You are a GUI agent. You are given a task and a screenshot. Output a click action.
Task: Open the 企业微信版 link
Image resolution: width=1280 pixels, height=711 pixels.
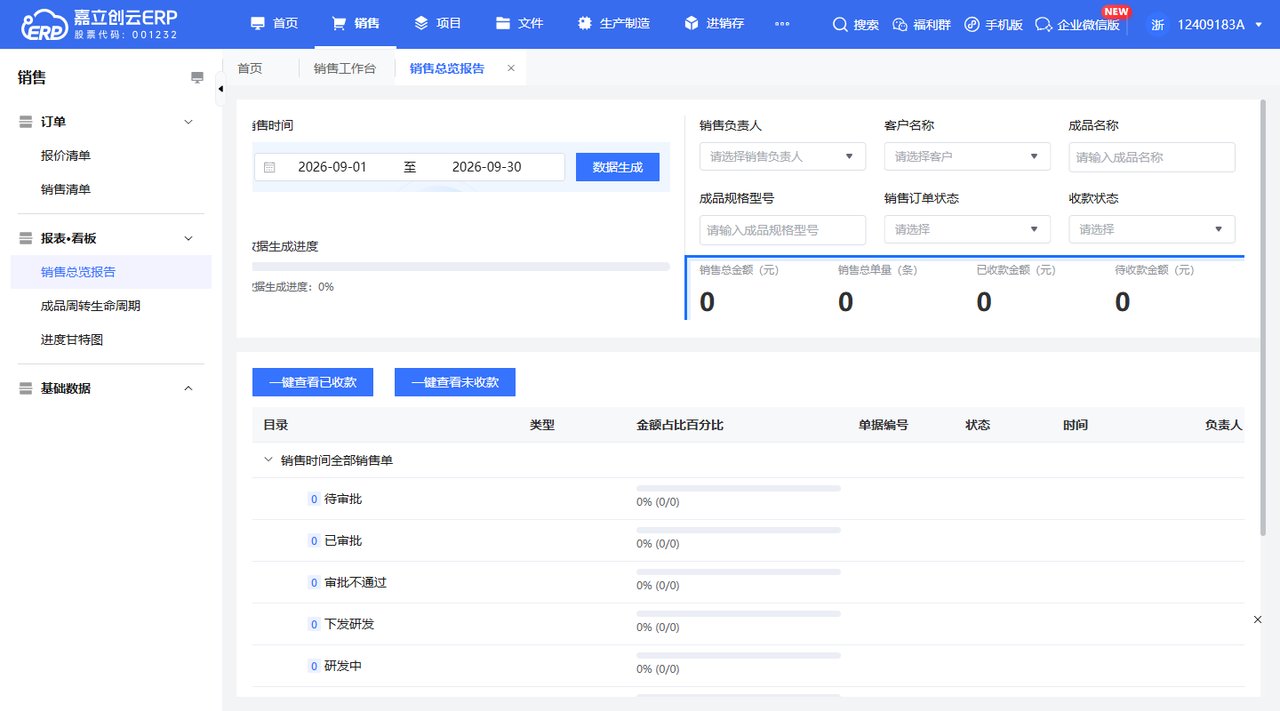(1077, 24)
